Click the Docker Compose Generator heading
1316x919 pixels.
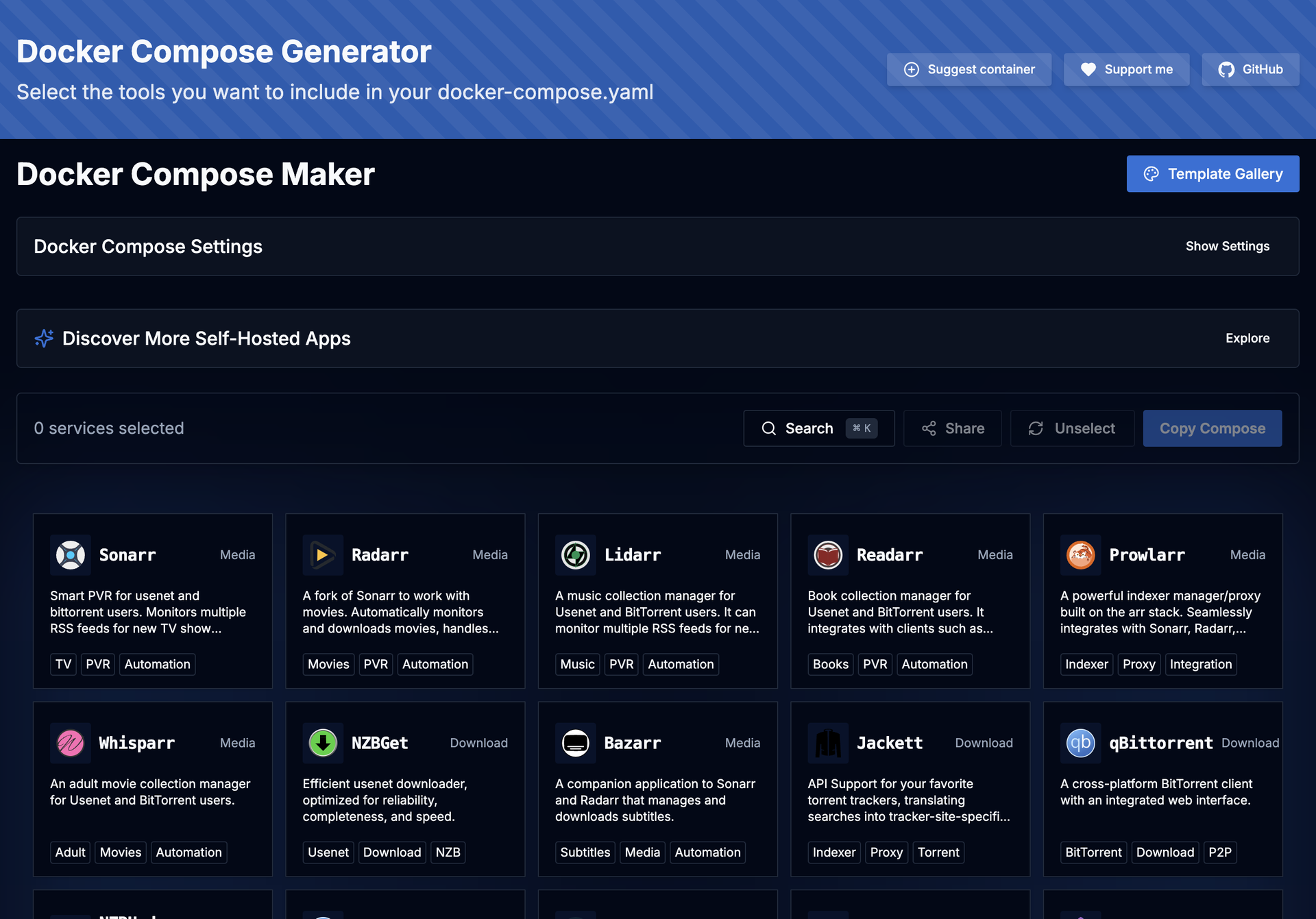(x=224, y=51)
